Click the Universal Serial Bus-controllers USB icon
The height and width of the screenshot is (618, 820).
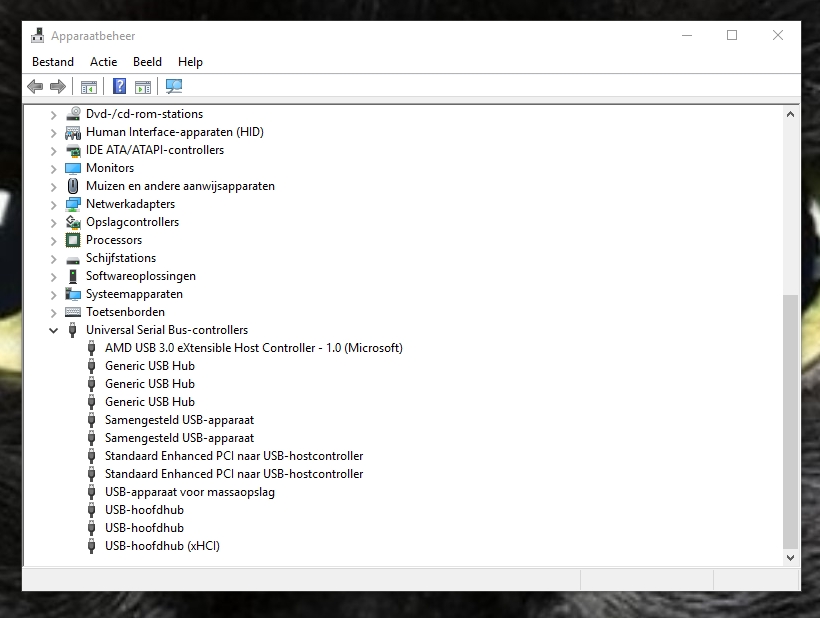(x=73, y=330)
